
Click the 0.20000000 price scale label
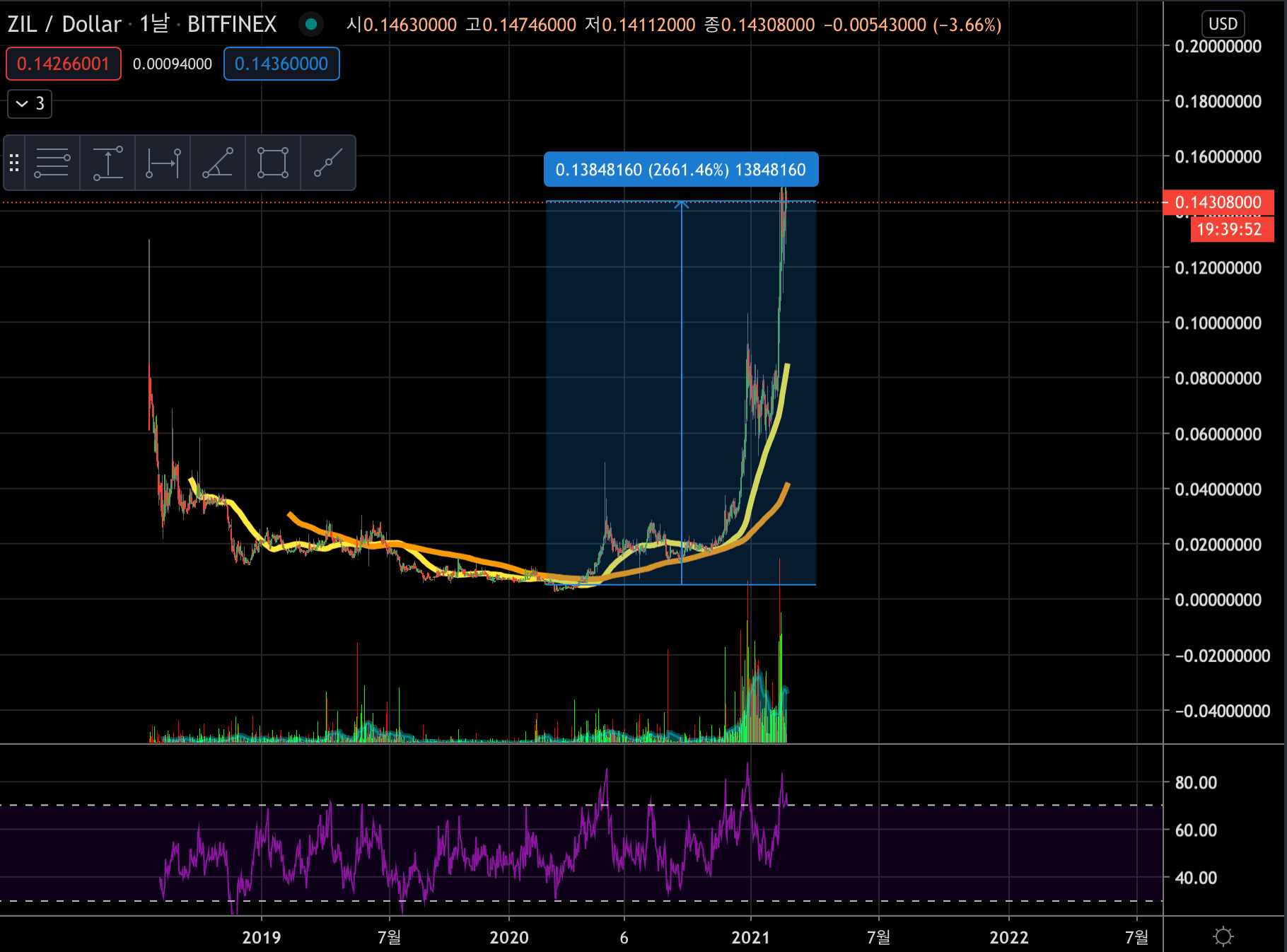1218,46
